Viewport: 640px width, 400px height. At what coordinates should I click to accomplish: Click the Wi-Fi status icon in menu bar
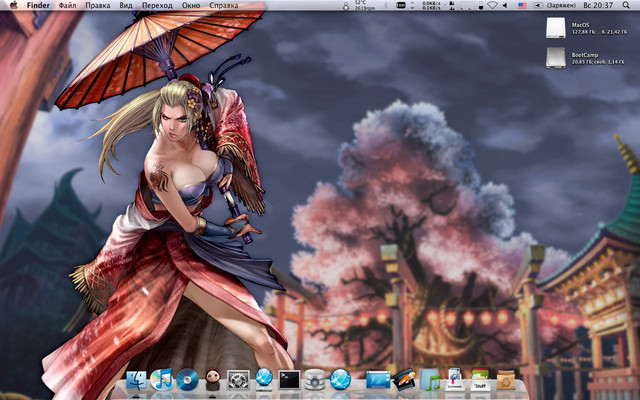[492, 6]
